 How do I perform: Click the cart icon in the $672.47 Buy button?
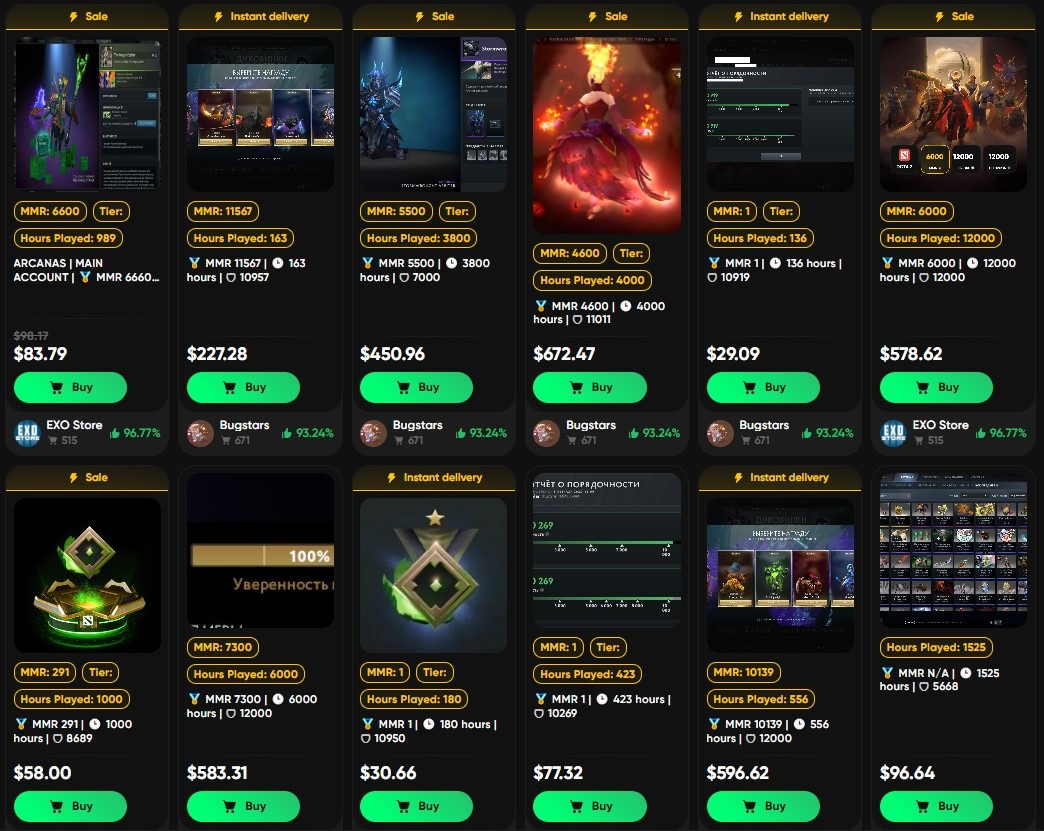pos(577,388)
